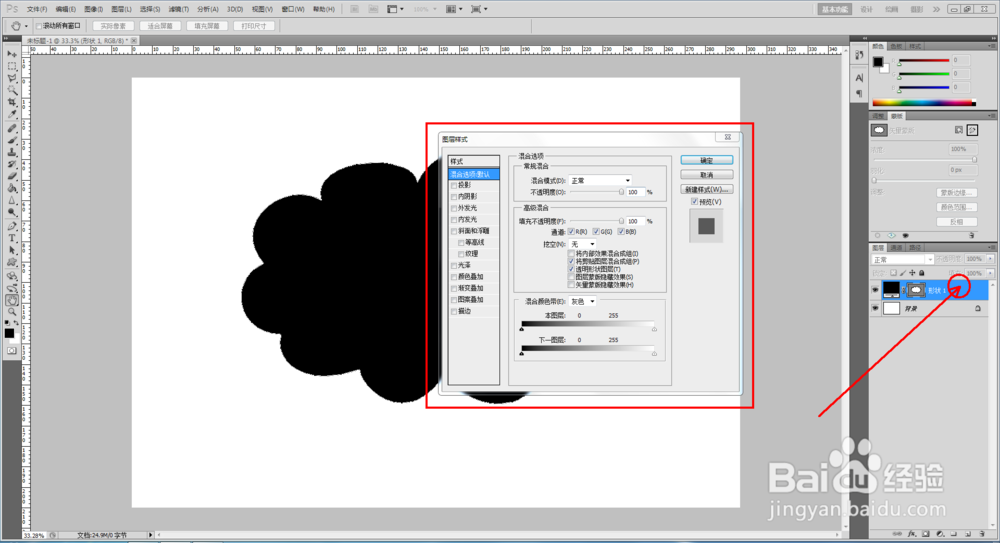Switch to the 路径 paths tab
Viewport: 1000px width, 543px height.
click(x=915, y=248)
